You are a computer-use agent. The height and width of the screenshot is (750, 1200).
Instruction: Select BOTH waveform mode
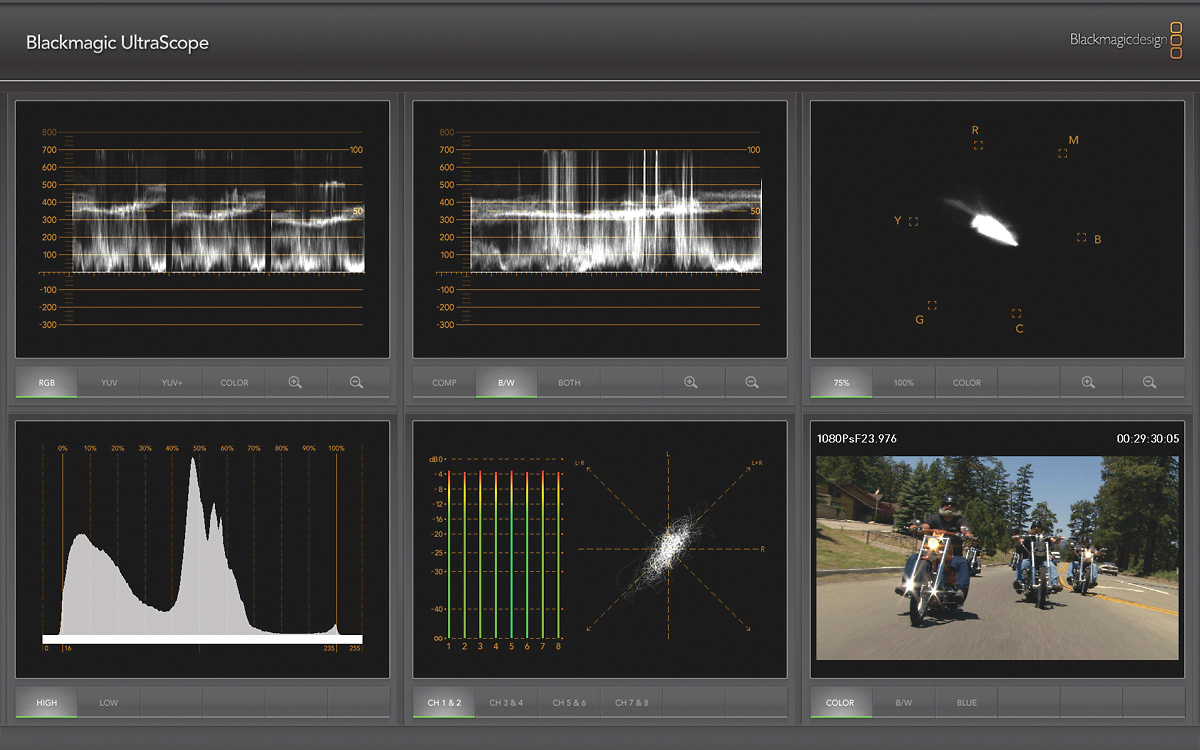coord(569,382)
